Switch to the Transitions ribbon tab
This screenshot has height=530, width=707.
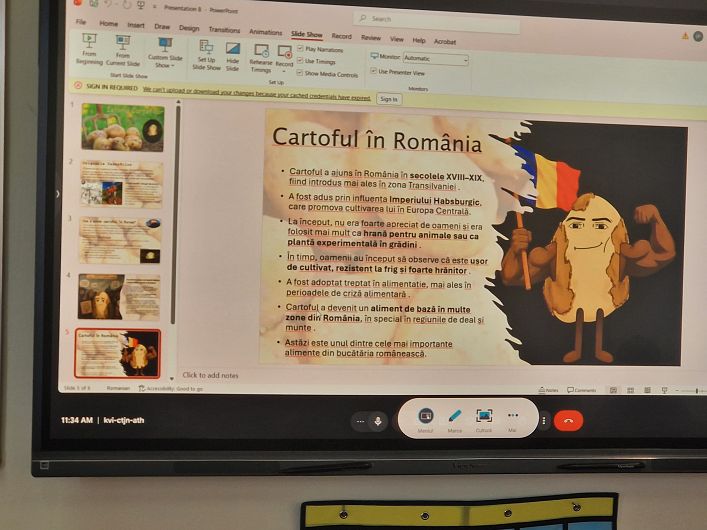pos(224,30)
